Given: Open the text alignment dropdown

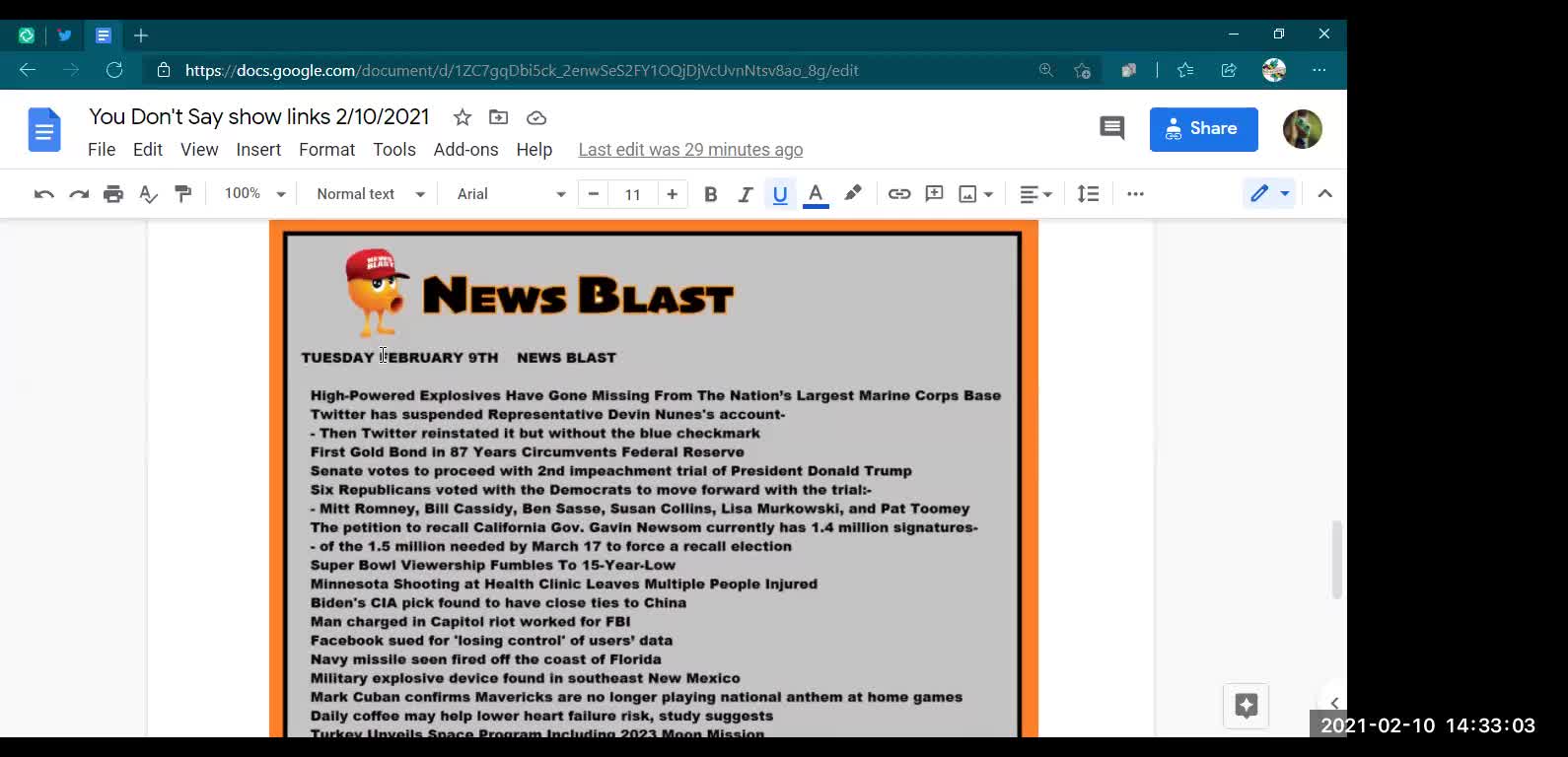Looking at the screenshot, I should pos(1035,194).
